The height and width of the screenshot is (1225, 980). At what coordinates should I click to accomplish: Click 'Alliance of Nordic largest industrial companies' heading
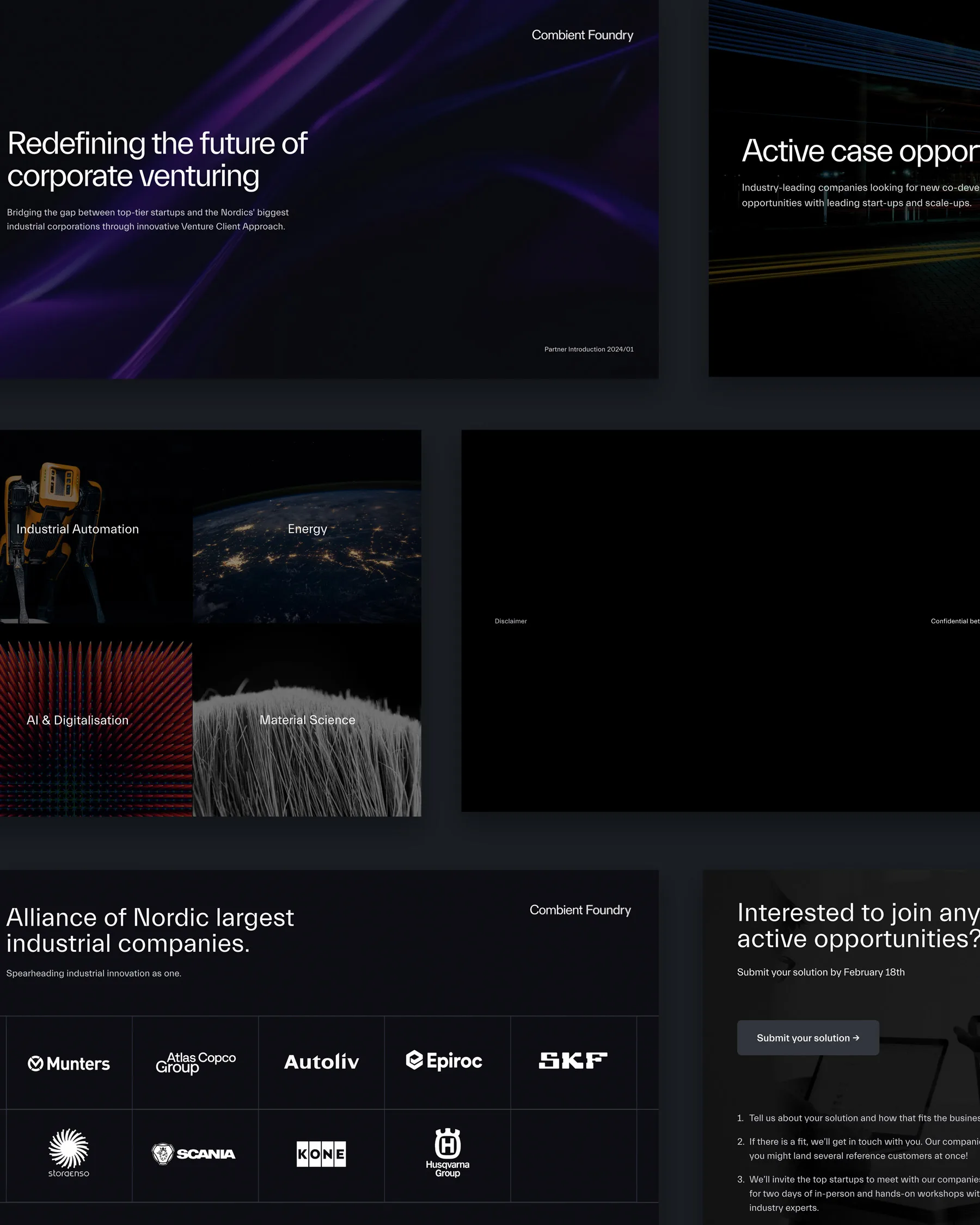tap(150, 930)
